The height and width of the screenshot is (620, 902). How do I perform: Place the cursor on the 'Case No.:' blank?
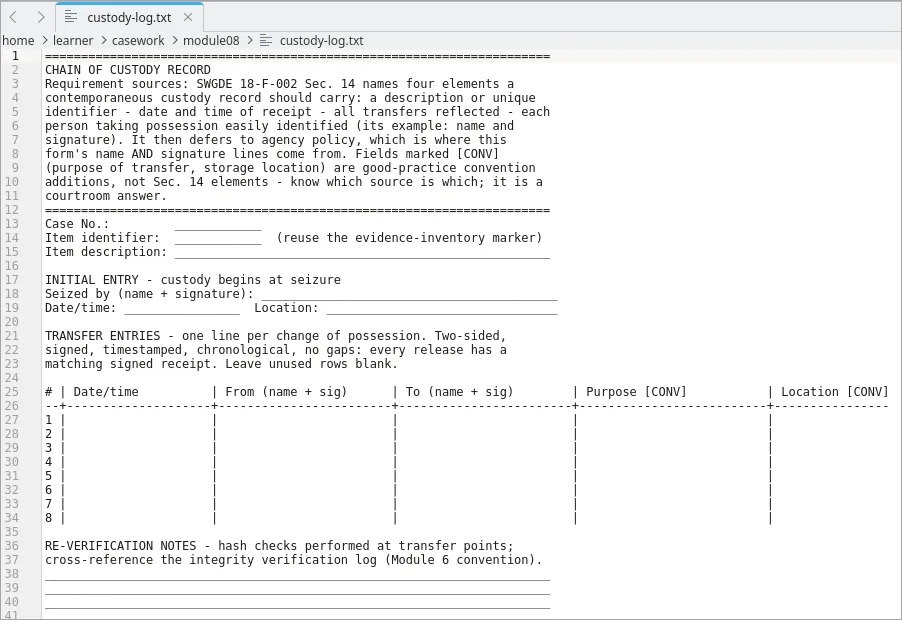(218, 224)
